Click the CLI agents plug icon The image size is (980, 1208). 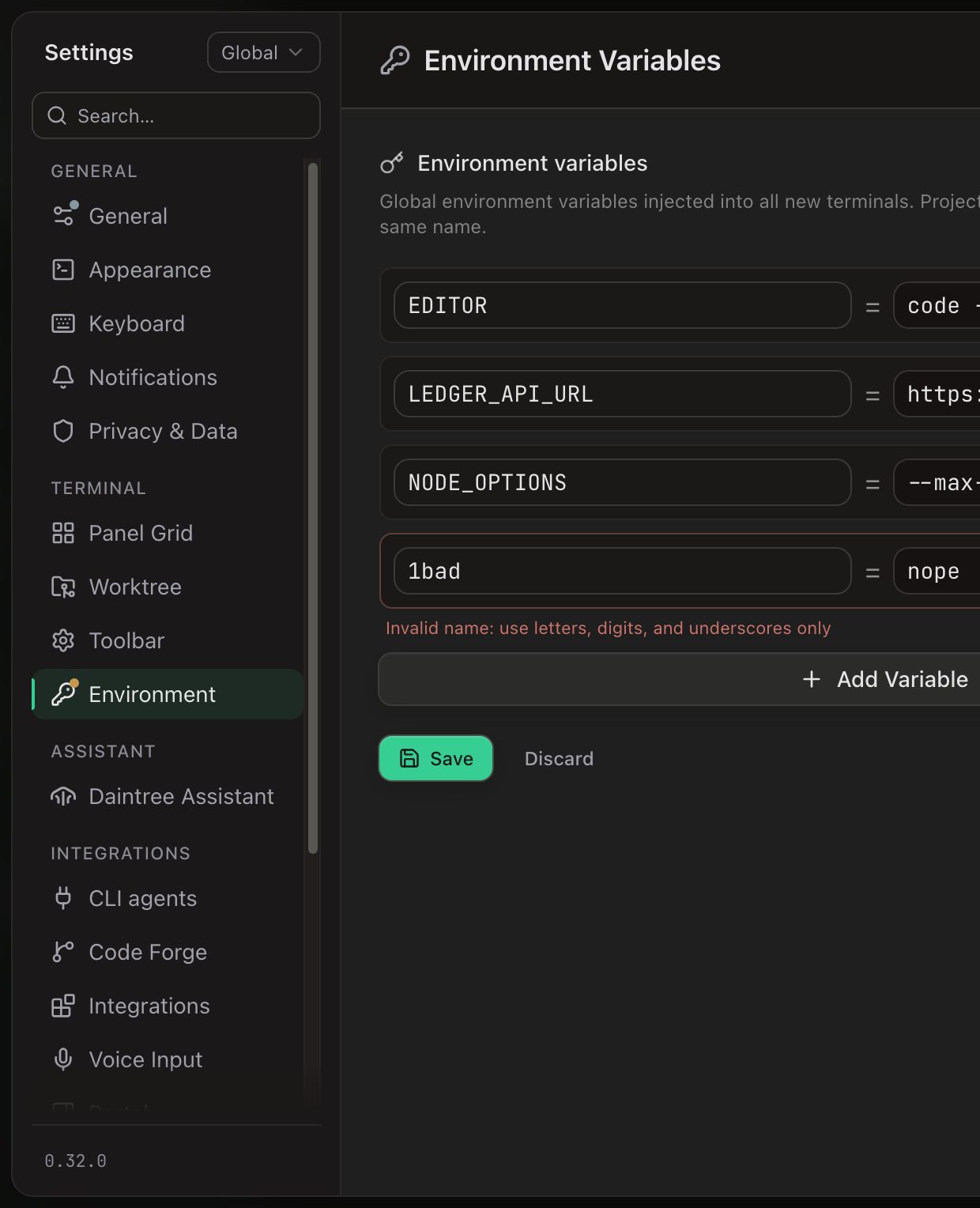point(63,898)
